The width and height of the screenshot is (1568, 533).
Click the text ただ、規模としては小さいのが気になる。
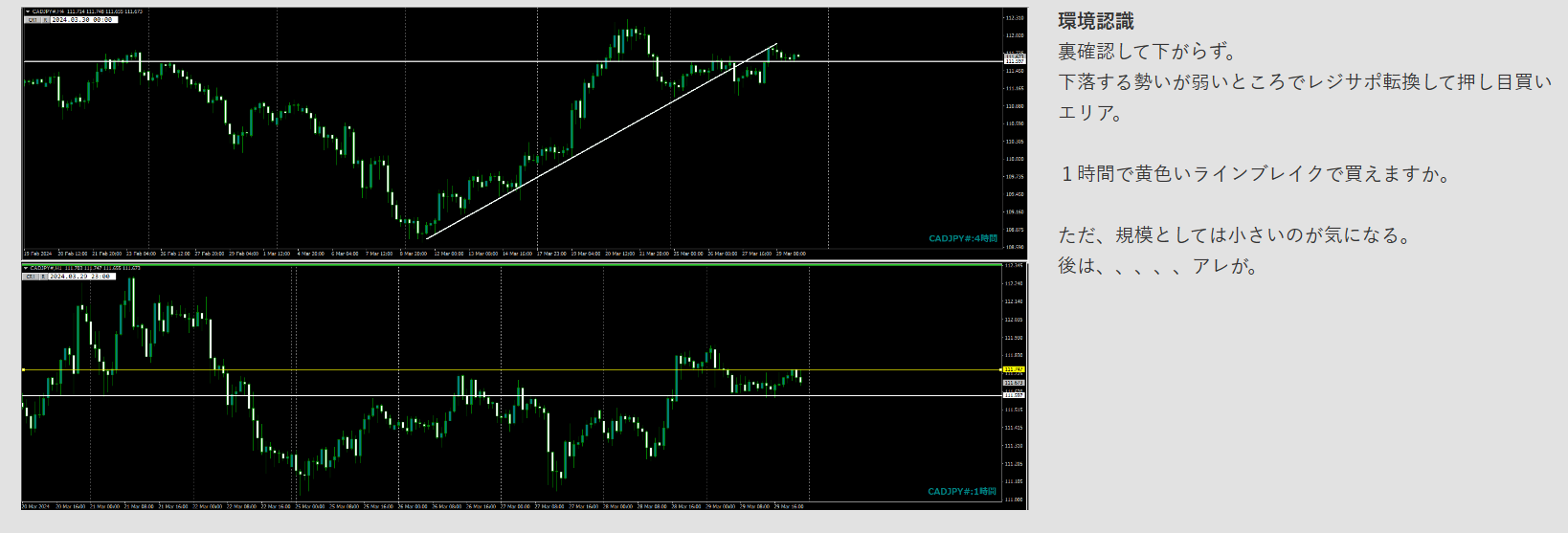pos(1235,235)
